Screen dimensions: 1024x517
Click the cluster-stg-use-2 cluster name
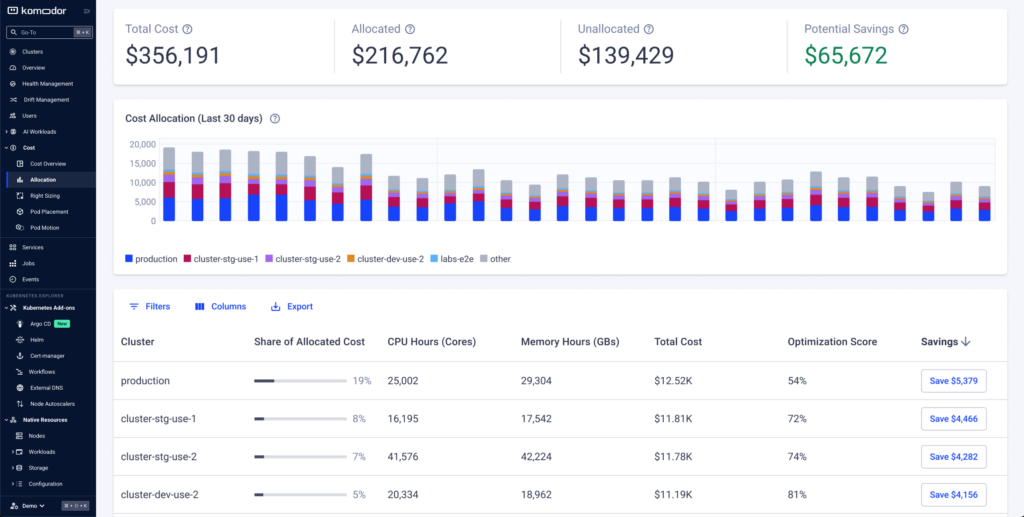[159, 456]
